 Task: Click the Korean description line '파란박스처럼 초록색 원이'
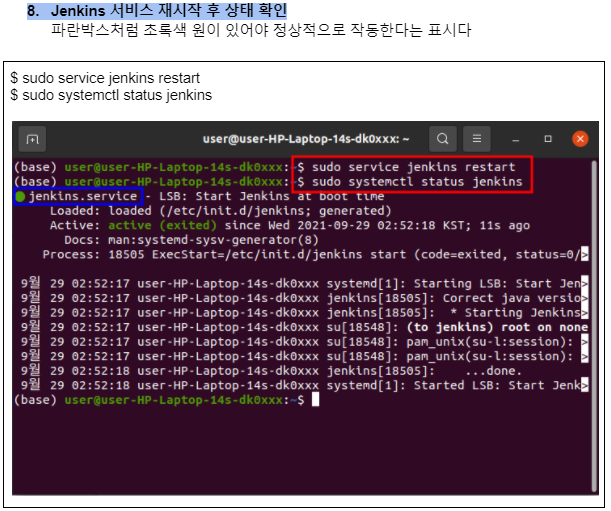point(261,30)
